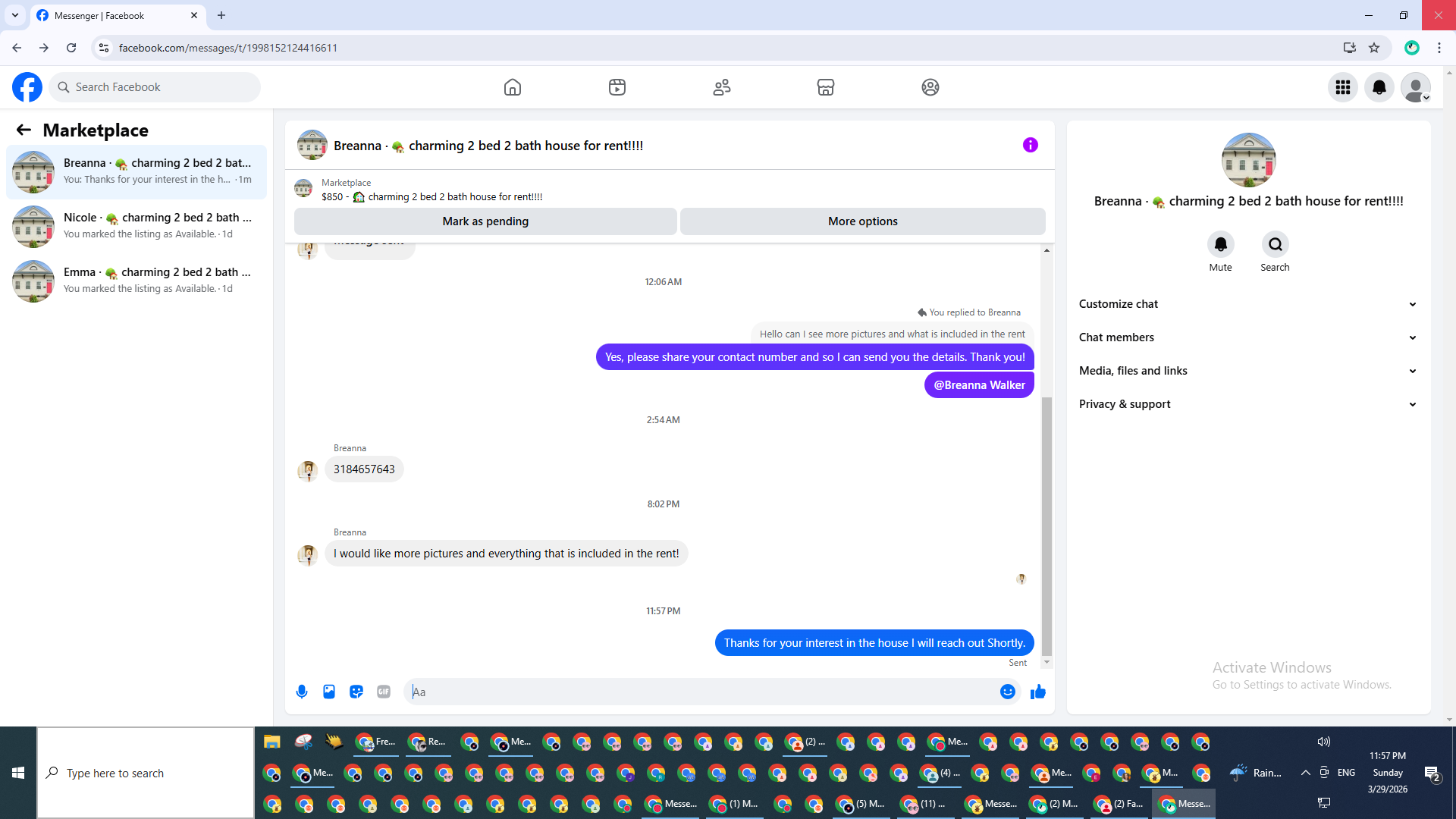Expand Customize chat section
The width and height of the screenshot is (1456, 819).
[1248, 304]
